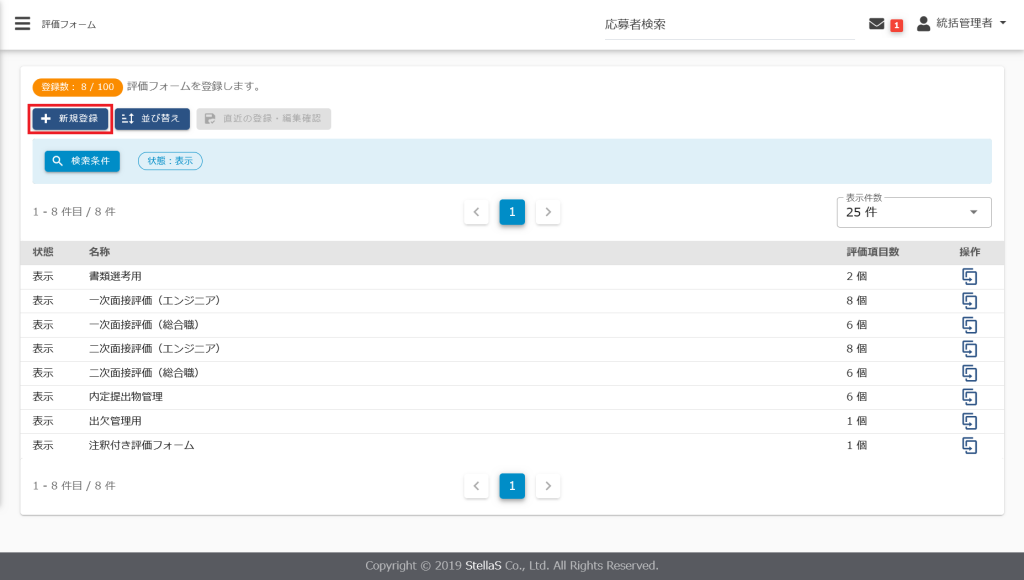1024x580 pixels.
Task: Copy the 二次面接評価（エンジニア） form
Action: click(969, 349)
